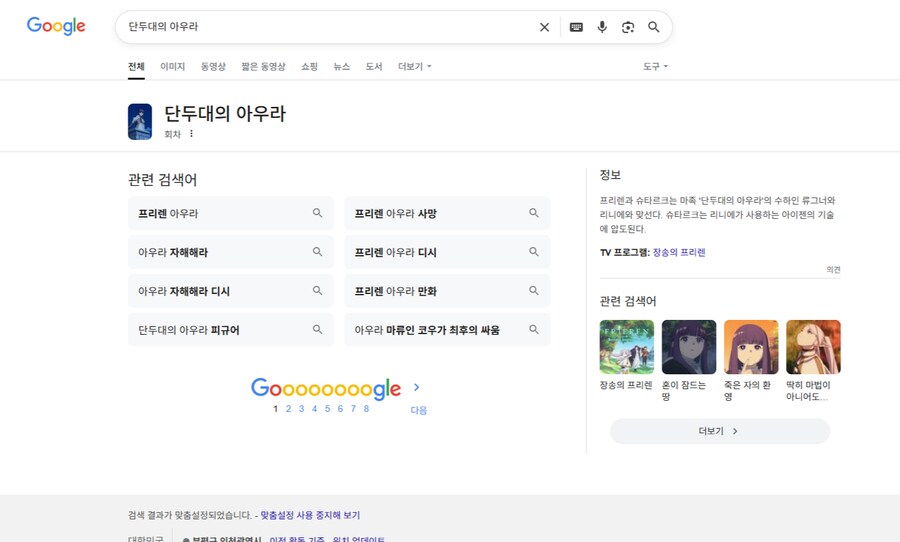Expand related searches with 더보기 button

[x=720, y=431]
